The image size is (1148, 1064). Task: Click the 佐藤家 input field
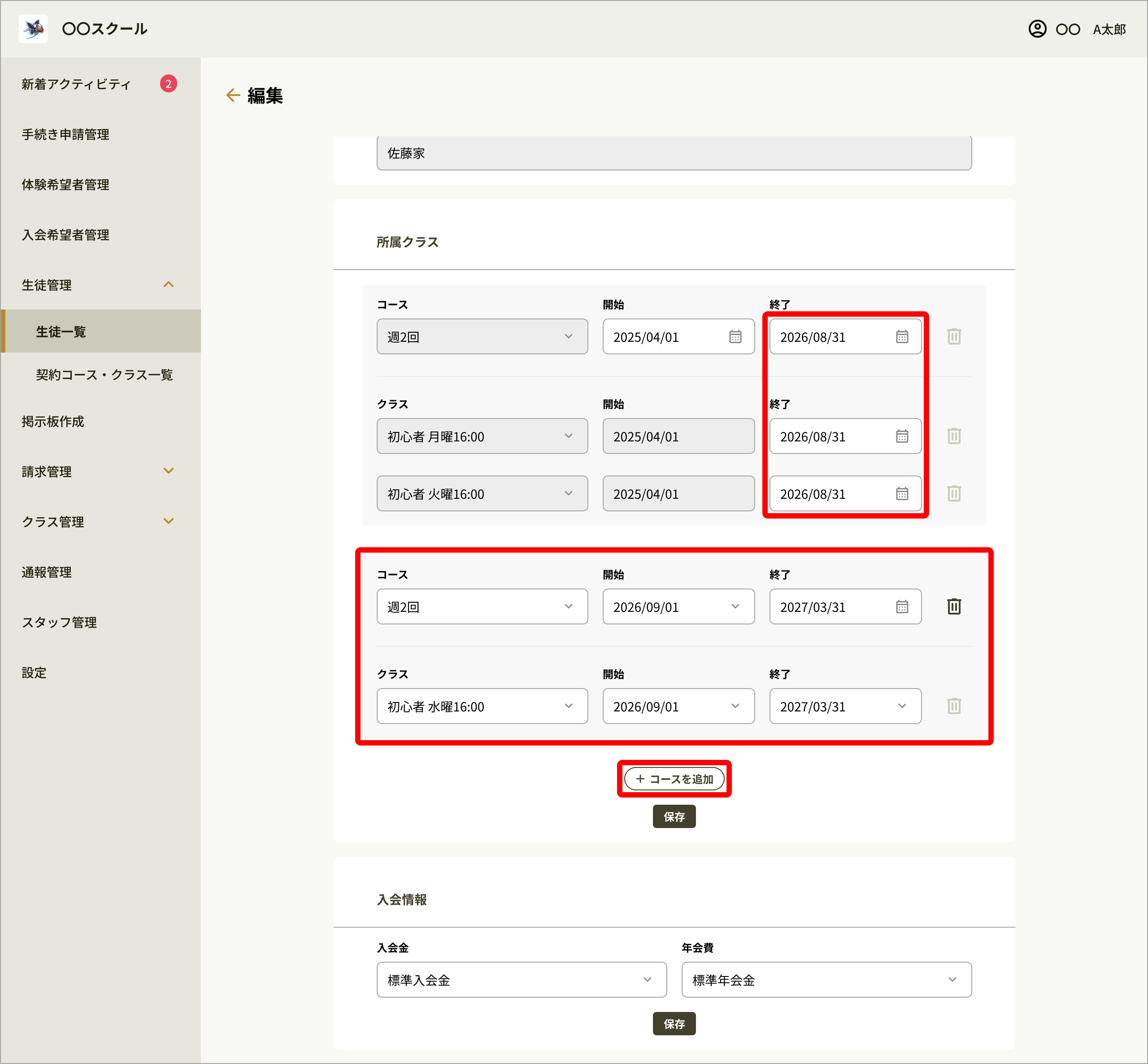tap(674, 153)
